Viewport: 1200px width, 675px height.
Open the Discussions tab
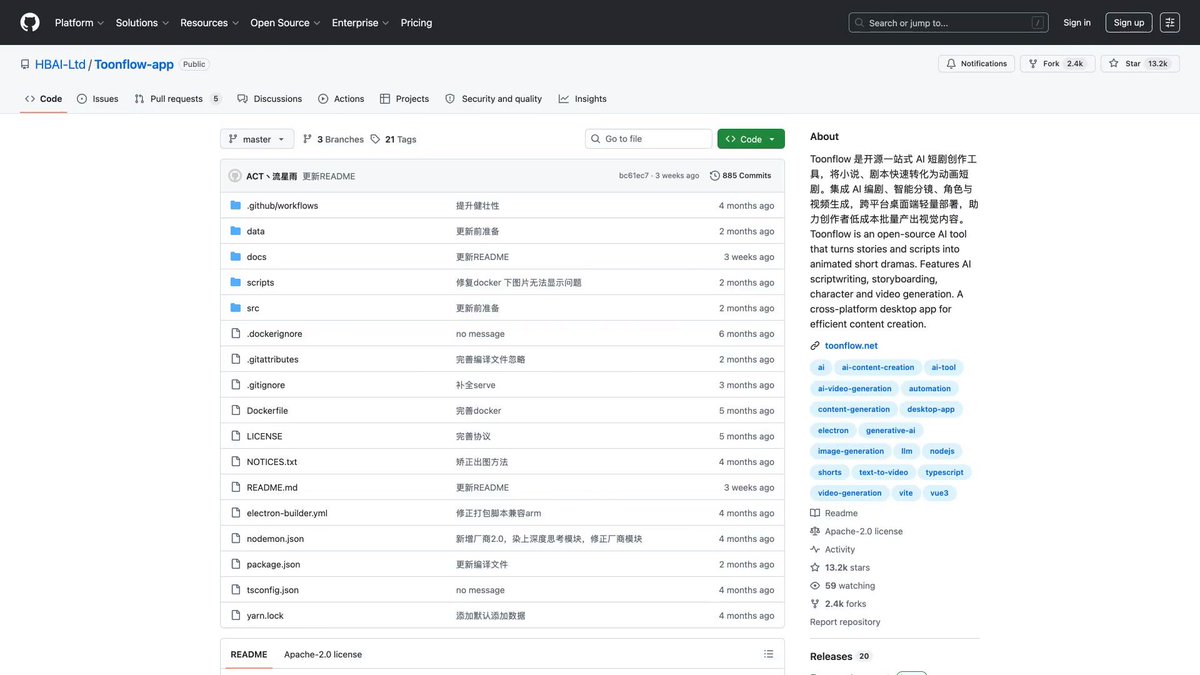[270, 99]
